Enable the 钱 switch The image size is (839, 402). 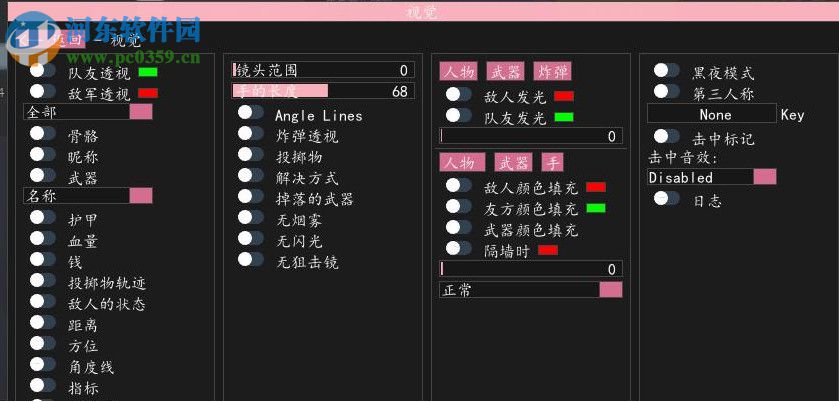point(43,259)
